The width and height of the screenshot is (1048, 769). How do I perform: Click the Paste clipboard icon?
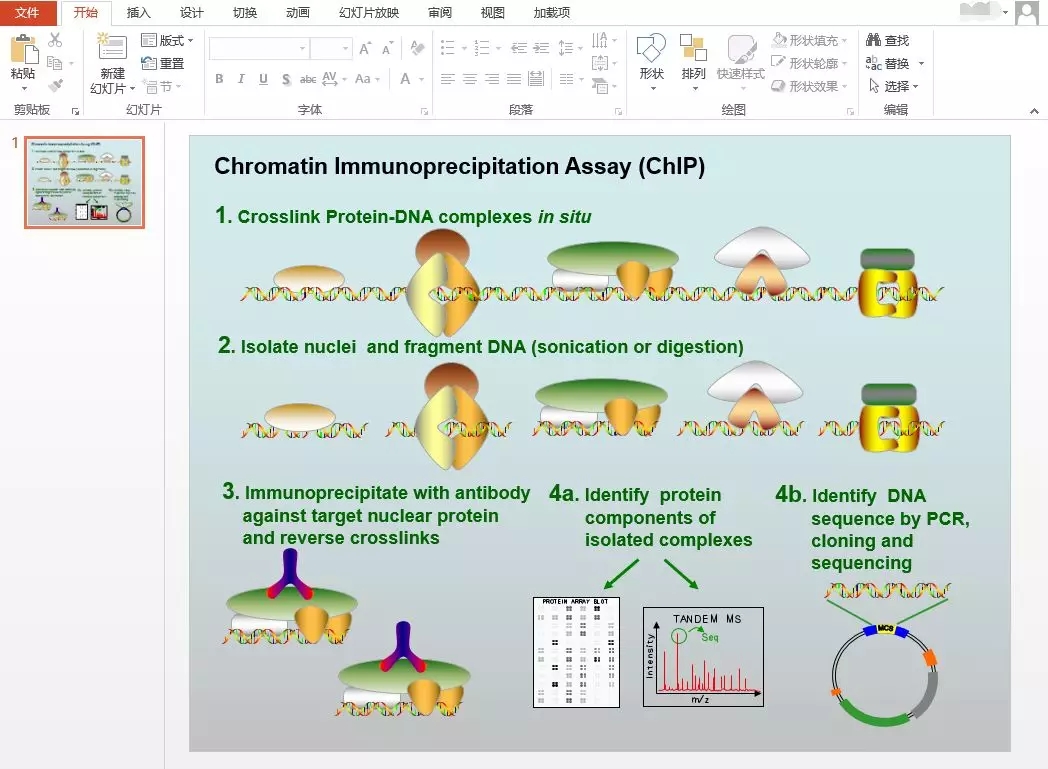23,50
